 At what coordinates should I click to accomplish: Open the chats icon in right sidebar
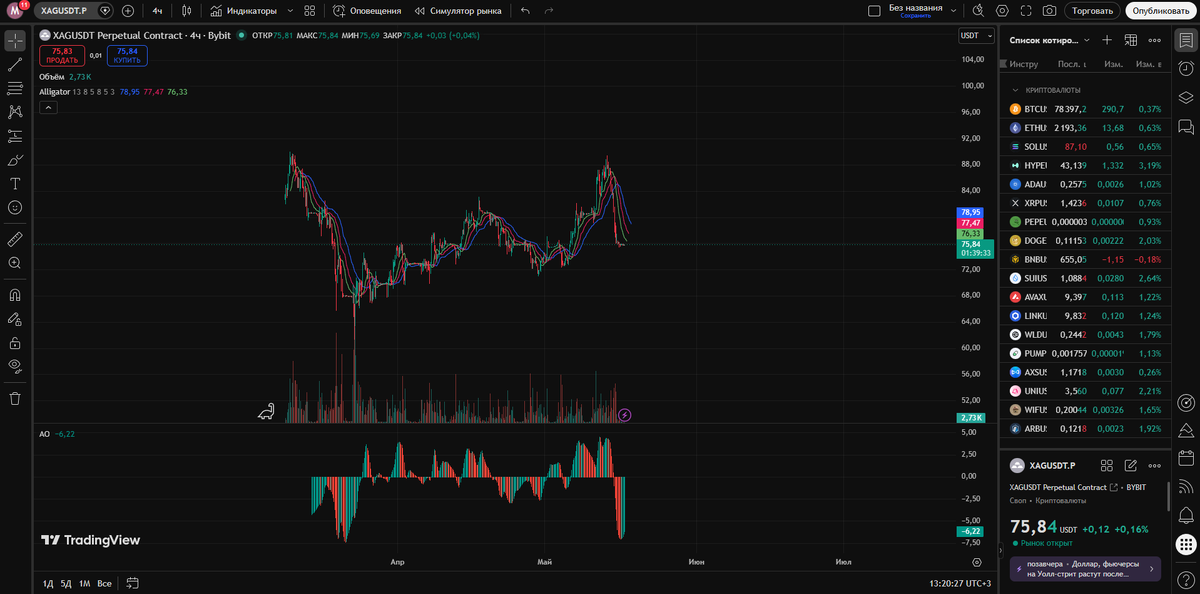point(1186,127)
